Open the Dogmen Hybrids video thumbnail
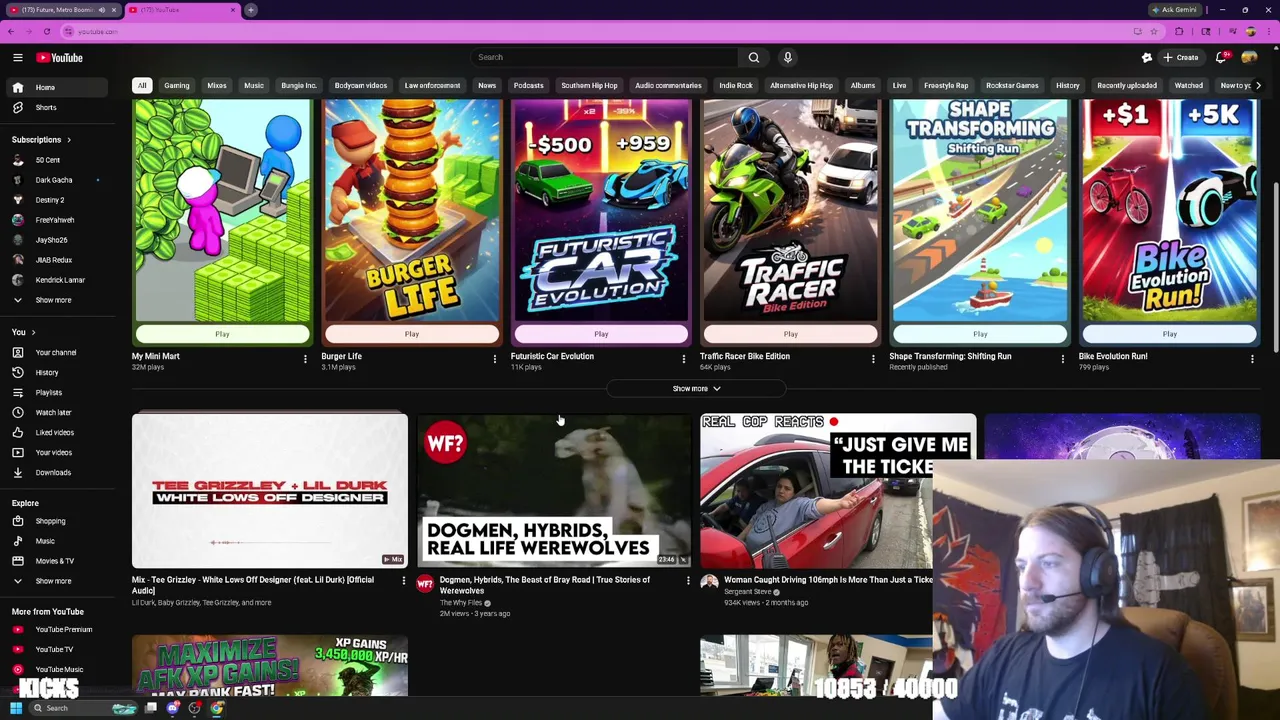The width and height of the screenshot is (1280, 720). coord(554,491)
